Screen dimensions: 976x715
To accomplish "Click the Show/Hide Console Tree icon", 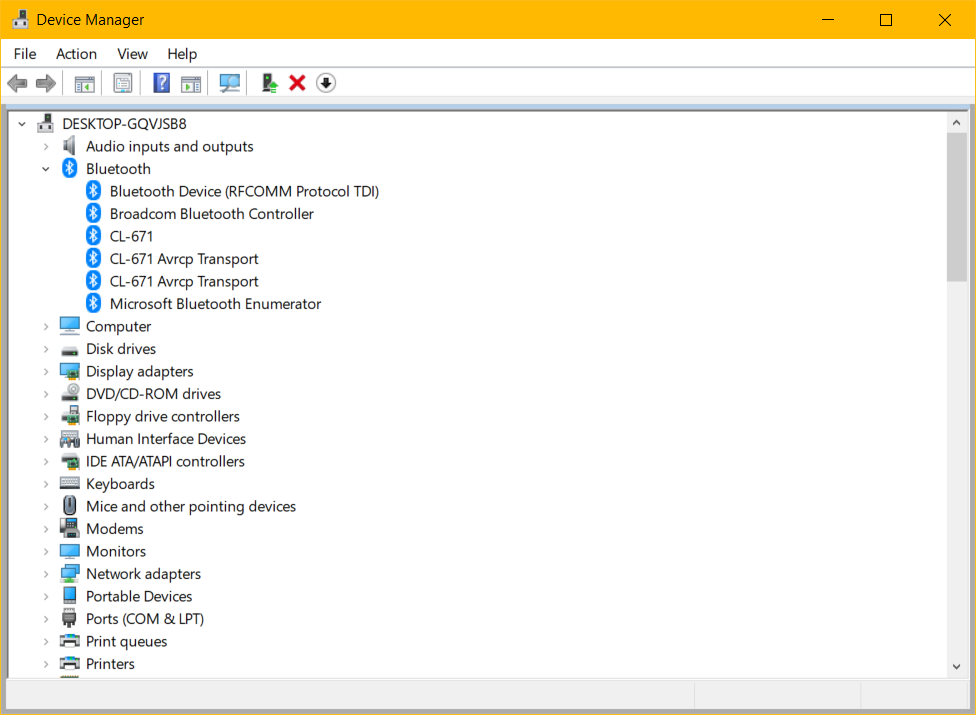I will tap(84, 82).
